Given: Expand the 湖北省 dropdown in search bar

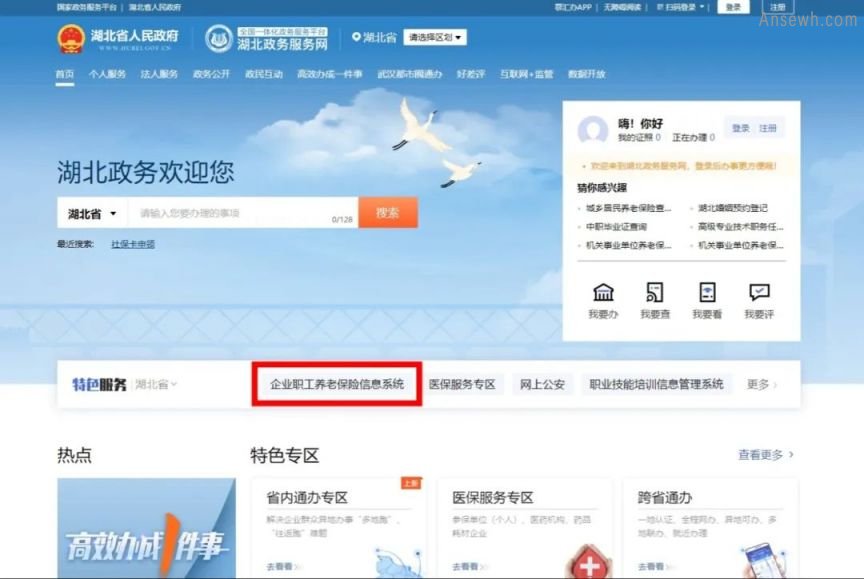Looking at the screenshot, I should 93,213.
